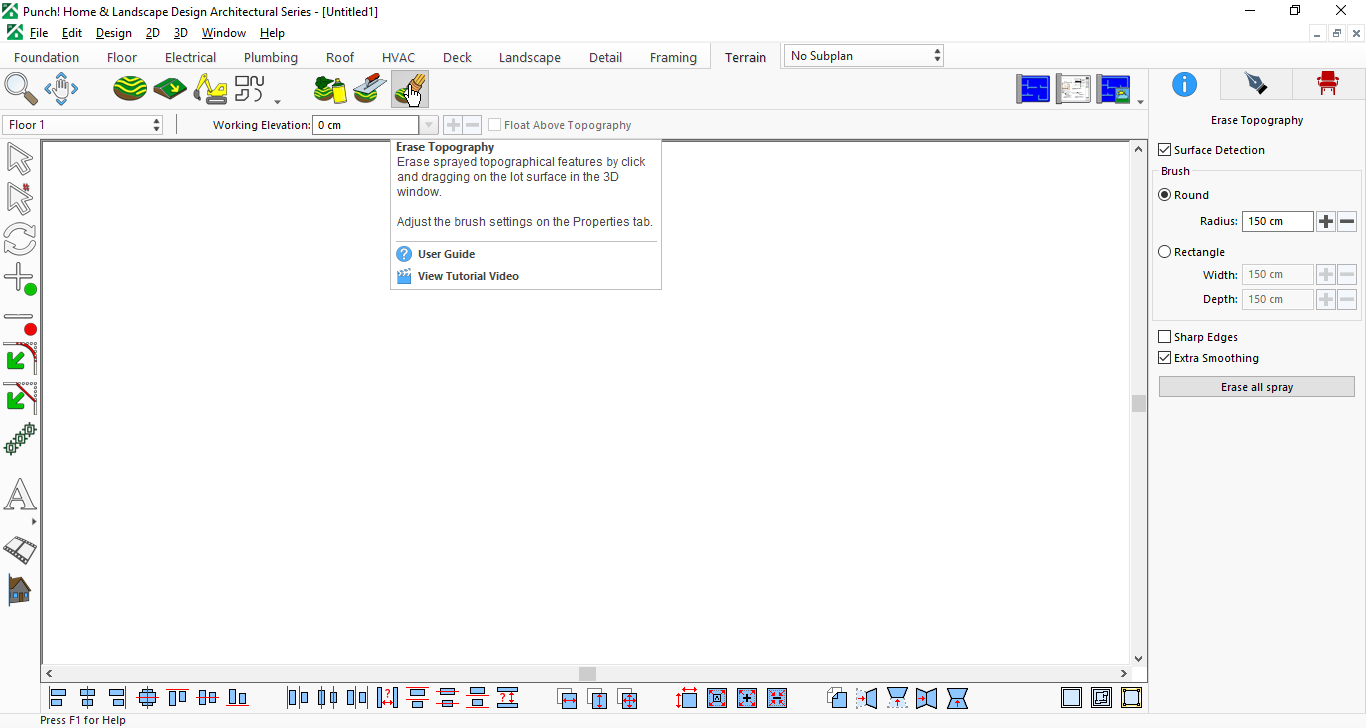Screen dimensions: 1366x728
Task: Open the house view icon in sidebar
Action: (x=20, y=590)
